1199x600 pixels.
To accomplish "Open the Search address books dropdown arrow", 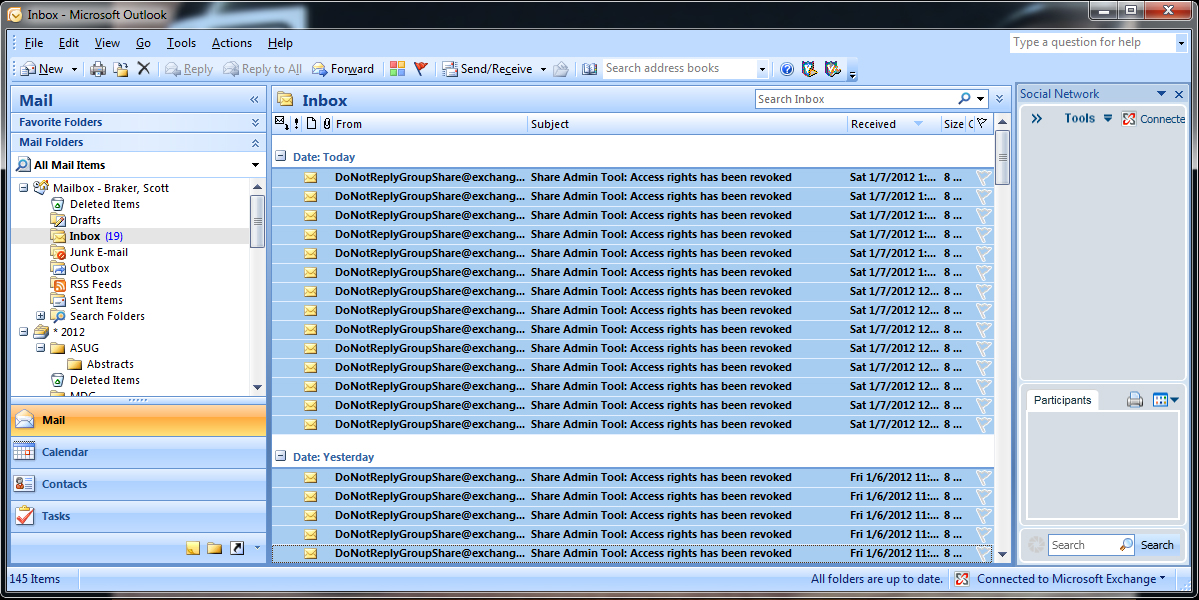I will [762, 70].
